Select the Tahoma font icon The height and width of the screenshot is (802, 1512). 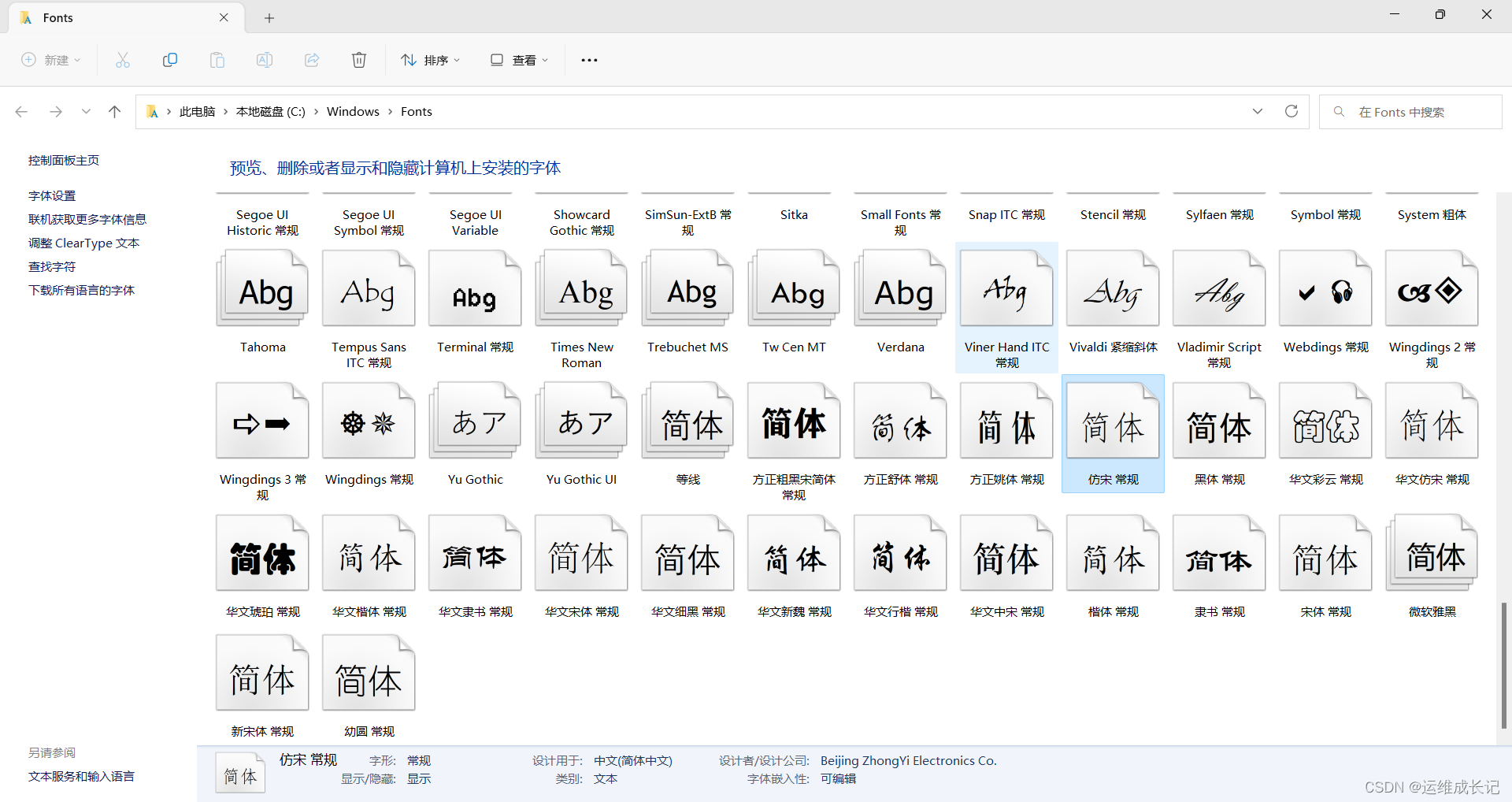click(x=262, y=288)
